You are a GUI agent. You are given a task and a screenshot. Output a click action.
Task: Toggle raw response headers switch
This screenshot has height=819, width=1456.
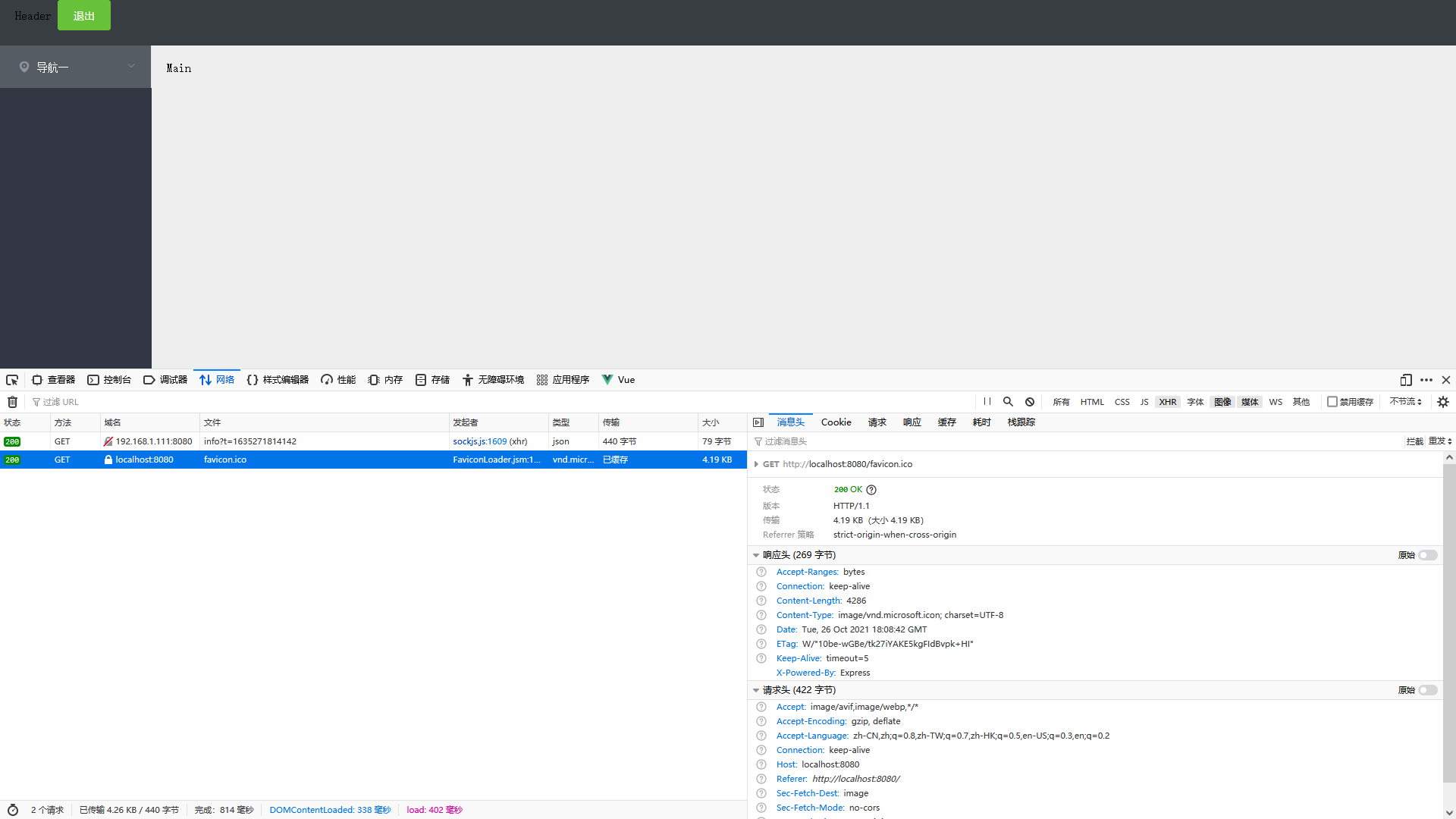[1427, 555]
